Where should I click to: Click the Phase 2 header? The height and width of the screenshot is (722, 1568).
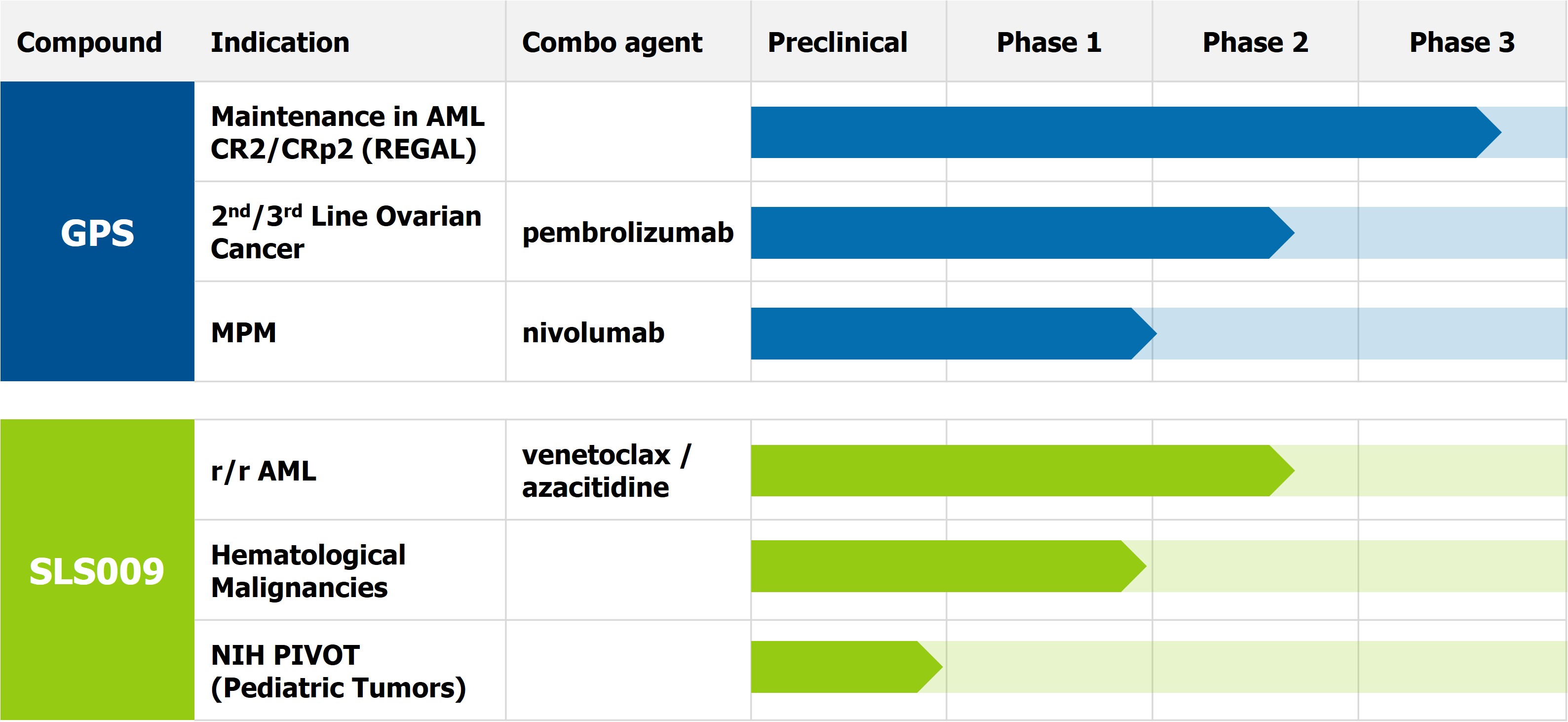click(x=1255, y=42)
